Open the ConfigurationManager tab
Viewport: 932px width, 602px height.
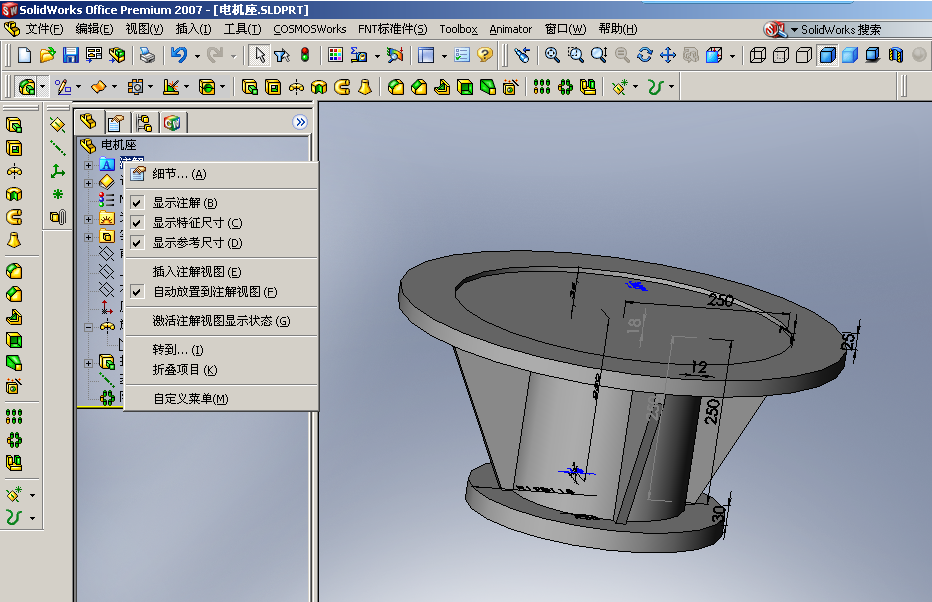click(x=144, y=123)
